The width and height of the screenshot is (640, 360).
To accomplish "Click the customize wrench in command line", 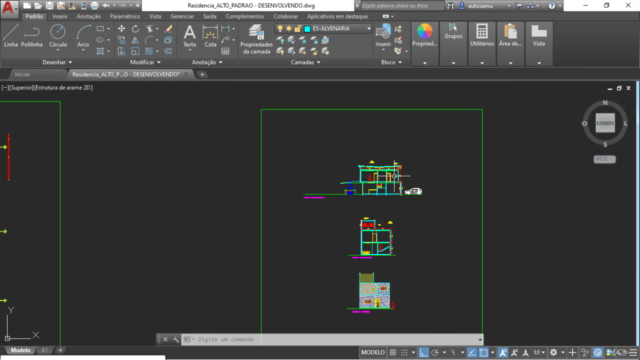I will coord(176,339).
